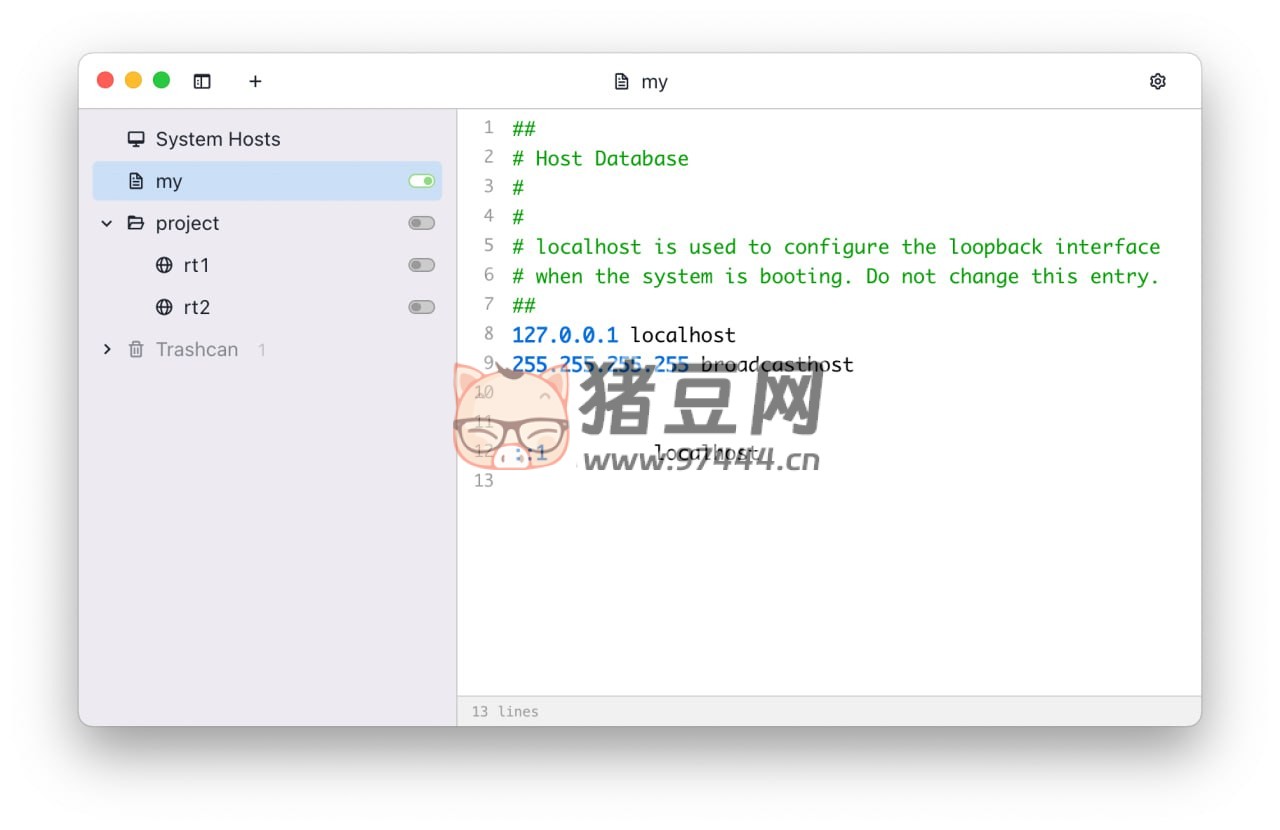Turn on the rt1 toggle switch

point(421,265)
